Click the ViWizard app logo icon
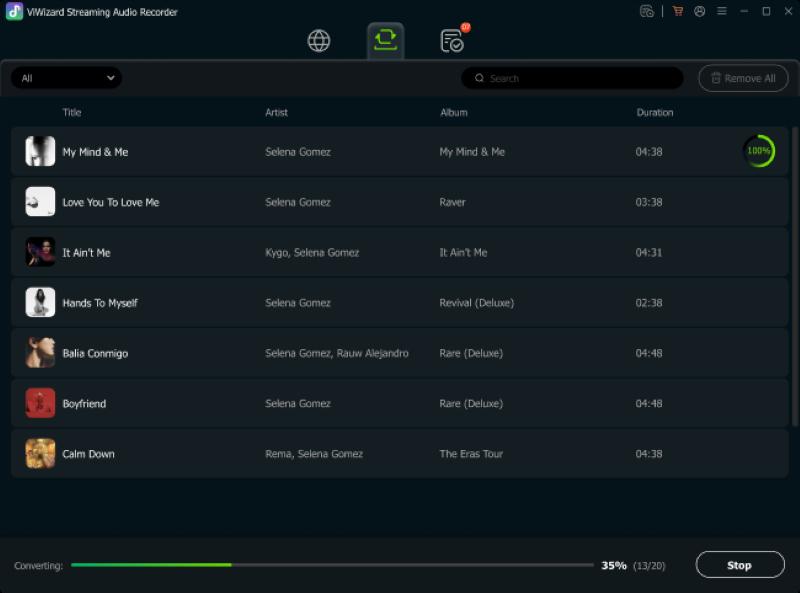Image resolution: width=800 pixels, height=593 pixels. point(14,12)
